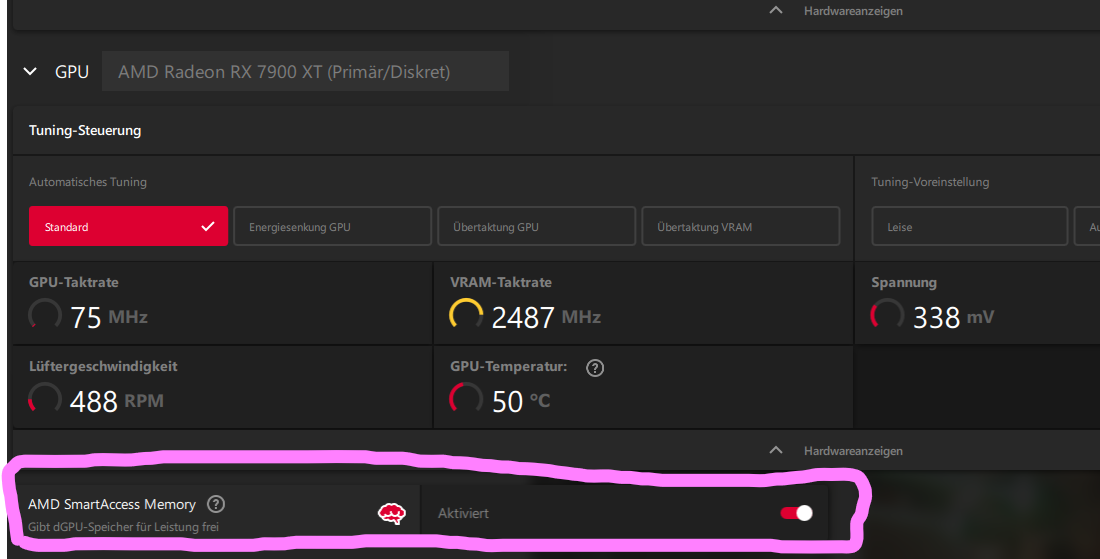Click the Aktiviert status text
Screen dimensions: 1100x559
(463, 513)
